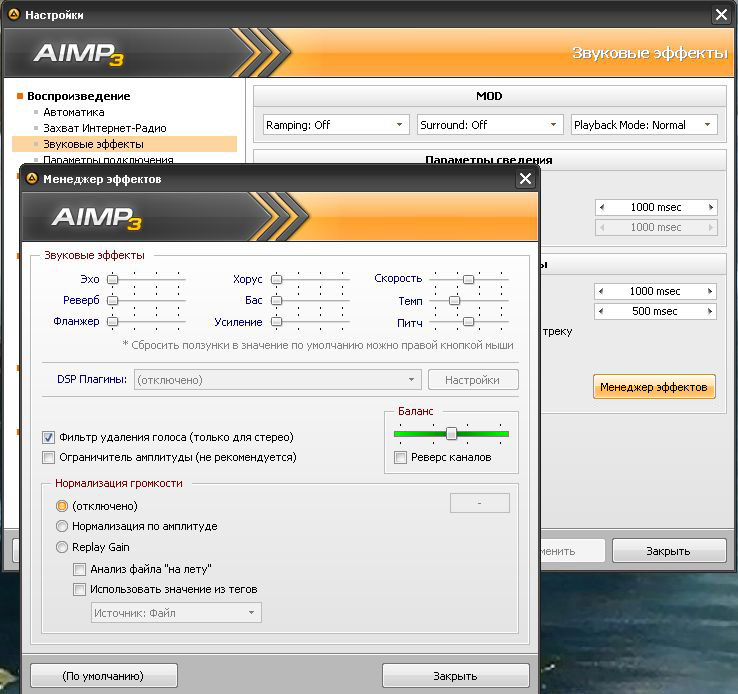Select Захват Интернет-Радио in settings tree
This screenshot has width=738, height=694.
(105, 128)
